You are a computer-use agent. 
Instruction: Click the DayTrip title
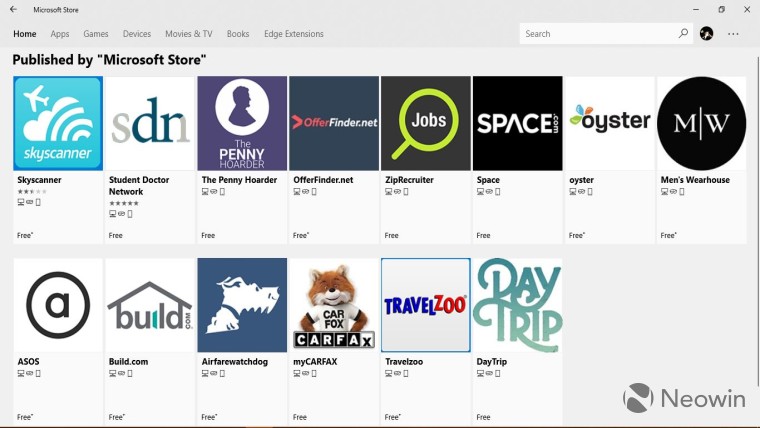(x=491, y=362)
